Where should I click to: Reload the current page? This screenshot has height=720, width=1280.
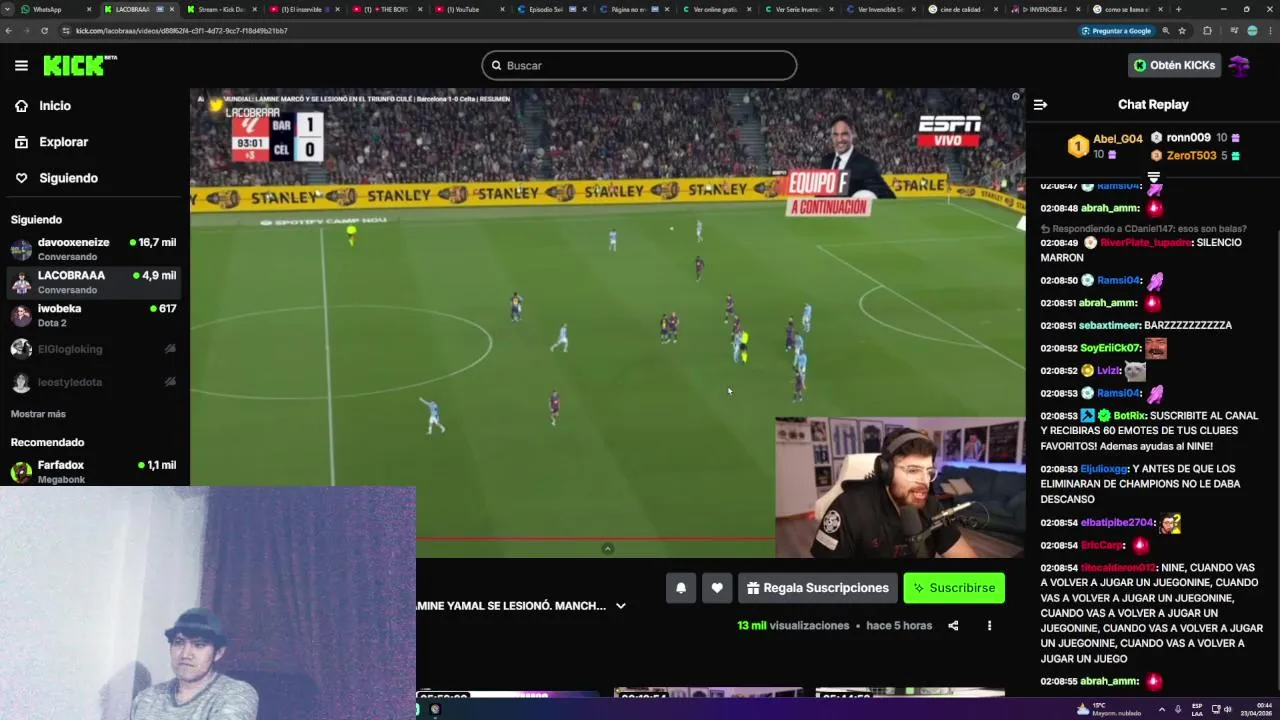[44, 31]
